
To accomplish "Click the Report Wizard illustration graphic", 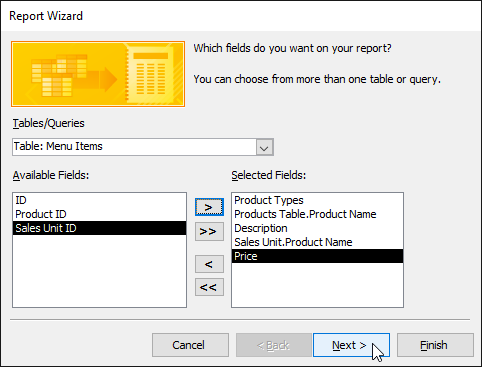I will (x=98, y=74).
